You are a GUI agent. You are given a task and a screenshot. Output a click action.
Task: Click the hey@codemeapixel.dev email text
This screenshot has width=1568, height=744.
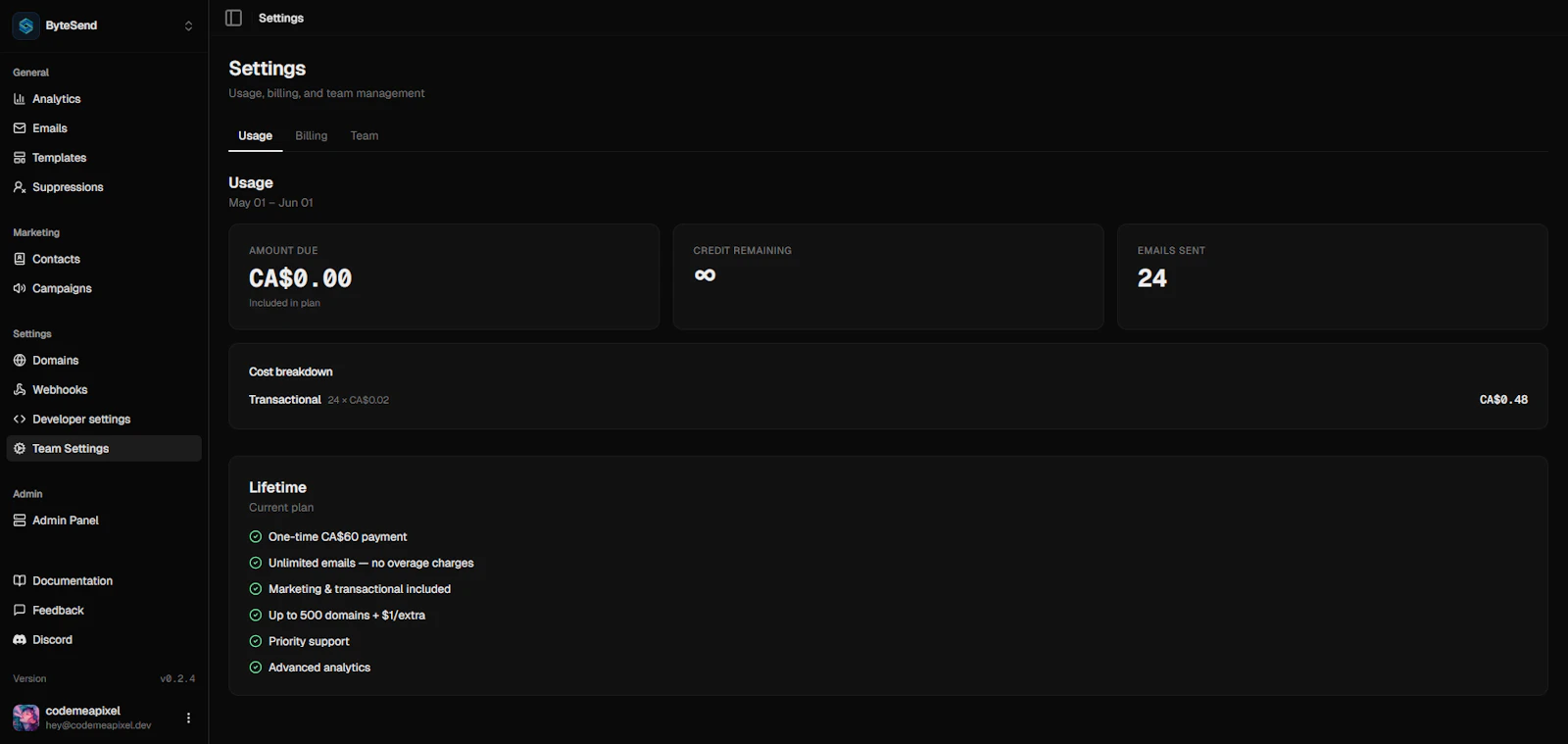point(98,725)
